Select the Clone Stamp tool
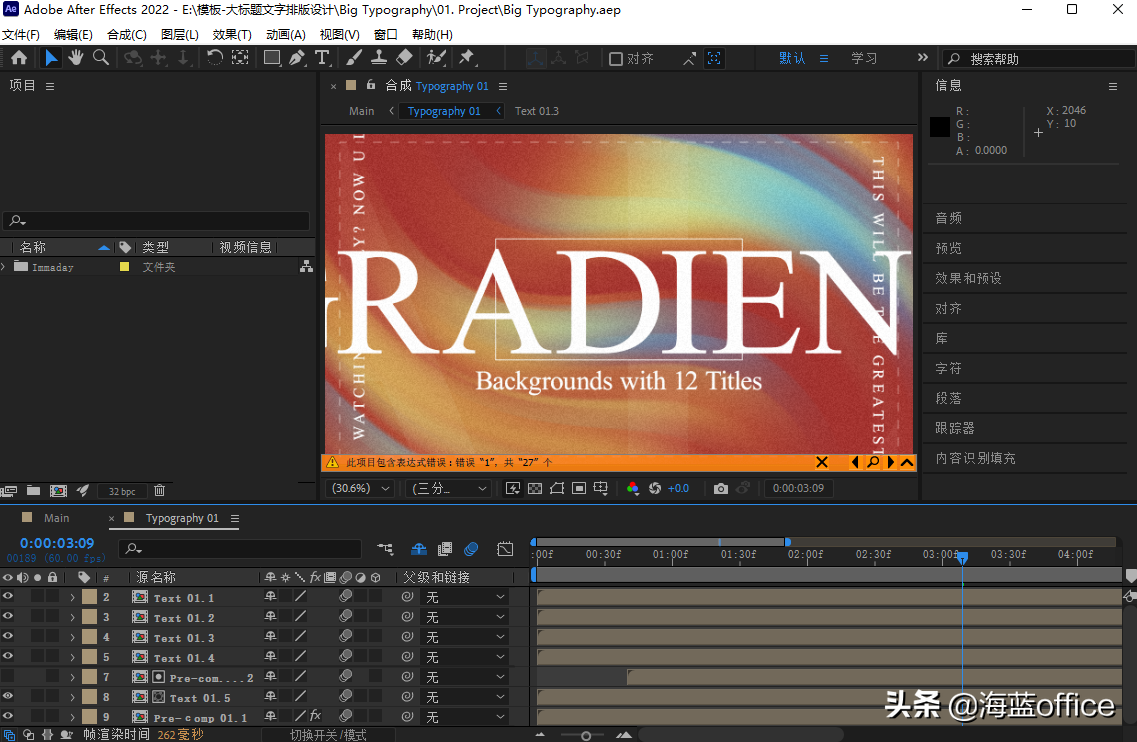The height and width of the screenshot is (742, 1137). [379, 58]
